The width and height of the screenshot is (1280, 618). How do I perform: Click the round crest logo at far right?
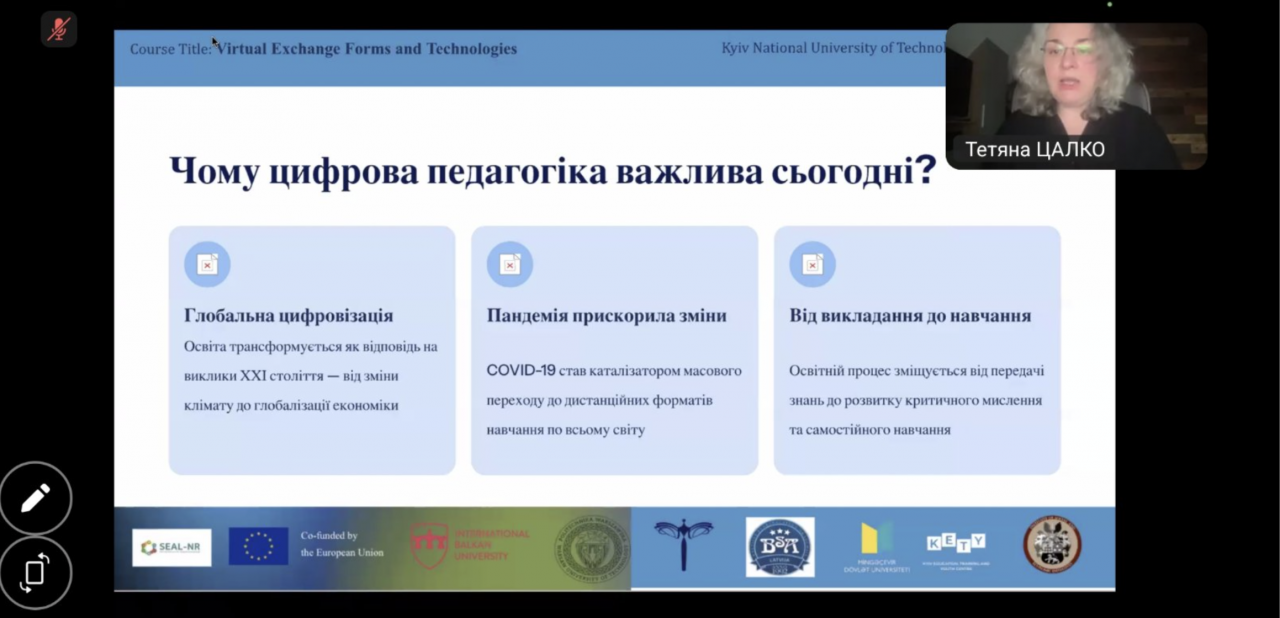pos(1051,545)
